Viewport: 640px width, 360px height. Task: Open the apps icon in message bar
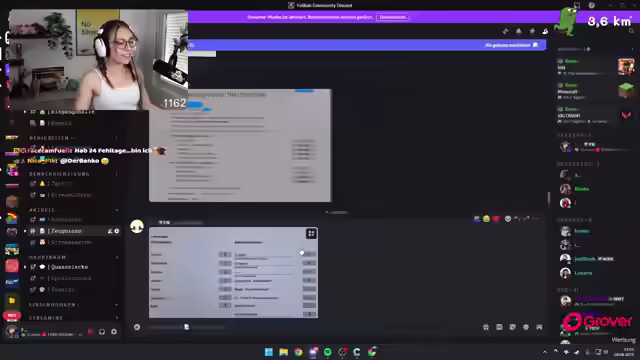539,327
